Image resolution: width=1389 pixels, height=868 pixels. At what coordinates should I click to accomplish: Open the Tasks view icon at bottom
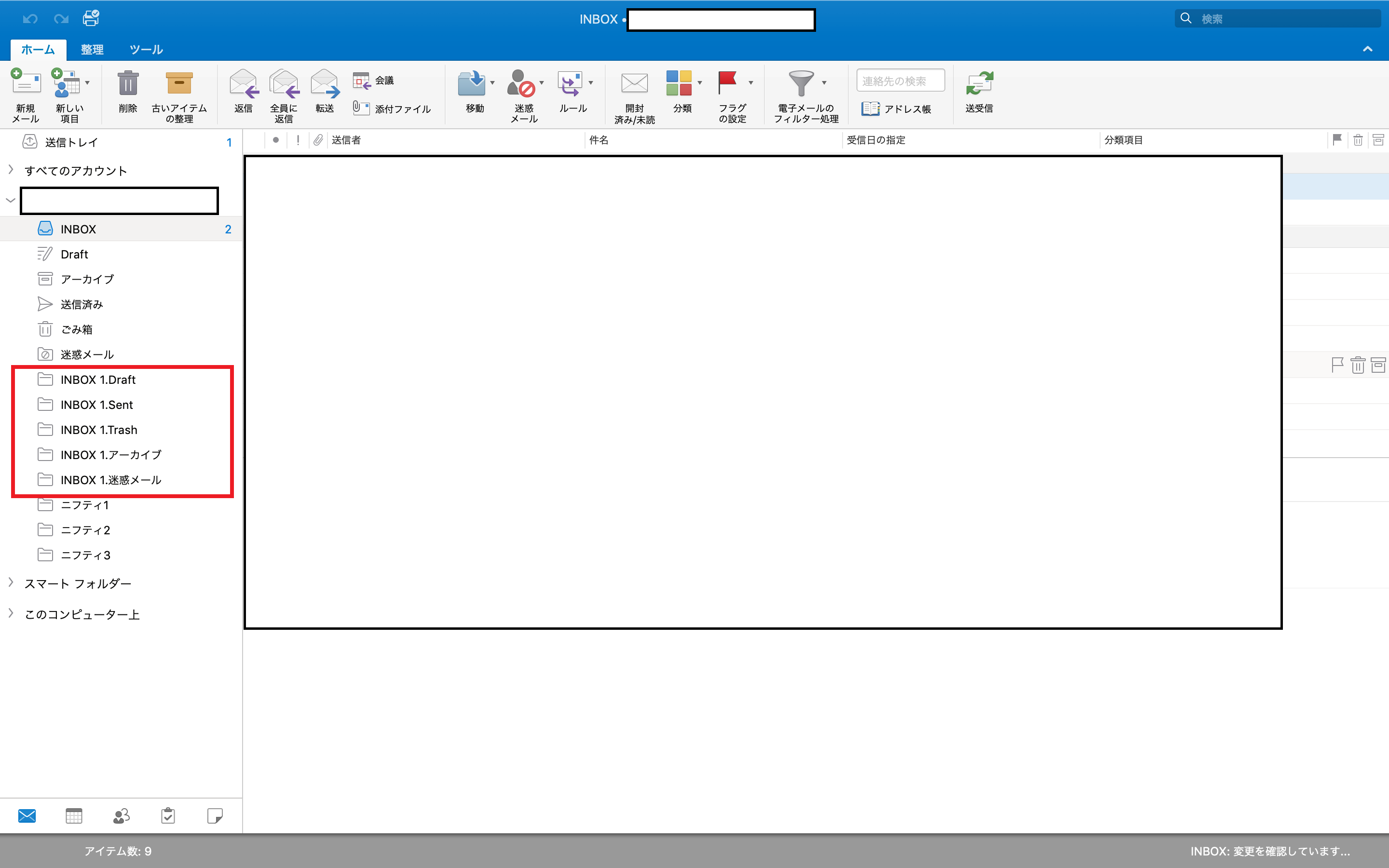click(168, 816)
